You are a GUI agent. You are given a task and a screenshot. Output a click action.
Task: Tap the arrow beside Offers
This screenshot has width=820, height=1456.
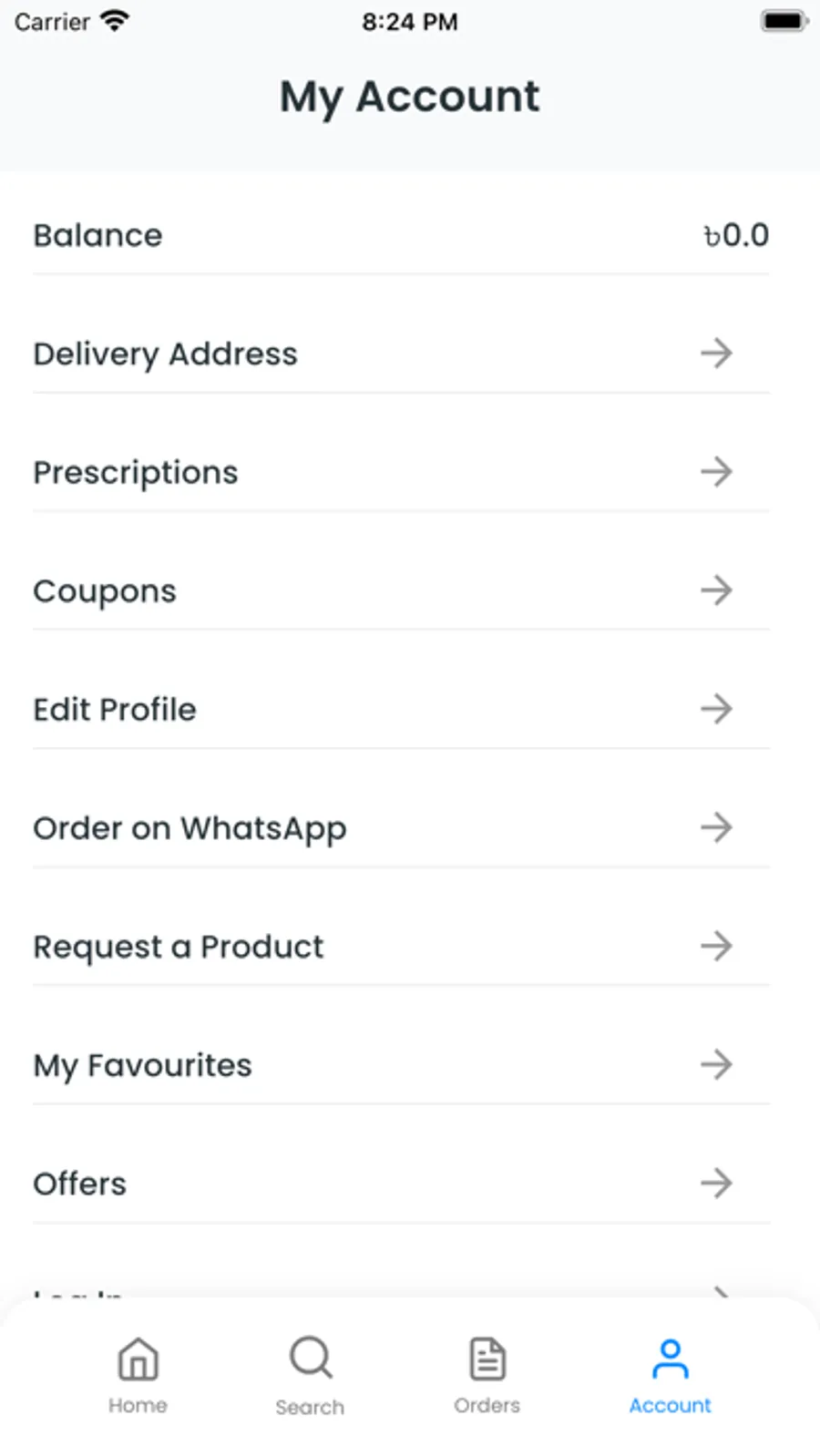pyautogui.click(x=716, y=1183)
